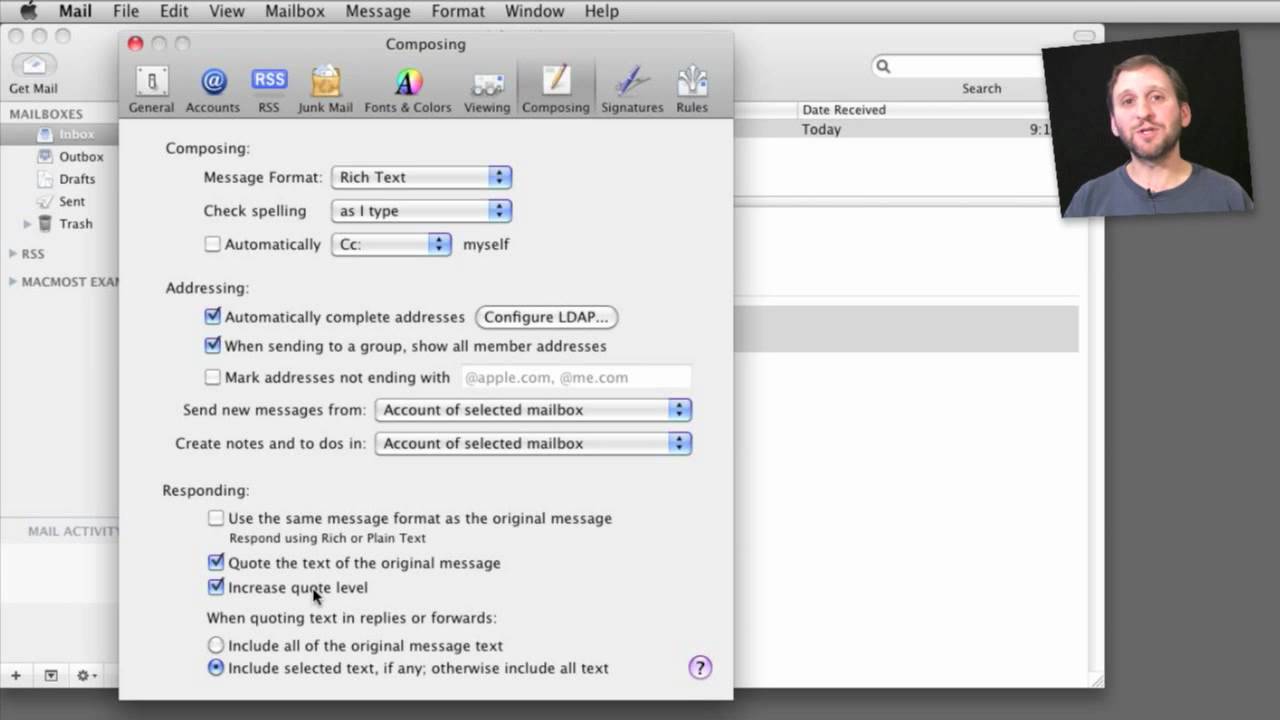This screenshot has height=720, width=1280.
Task: Open the help question mark button
Action: tap(700, 667)
